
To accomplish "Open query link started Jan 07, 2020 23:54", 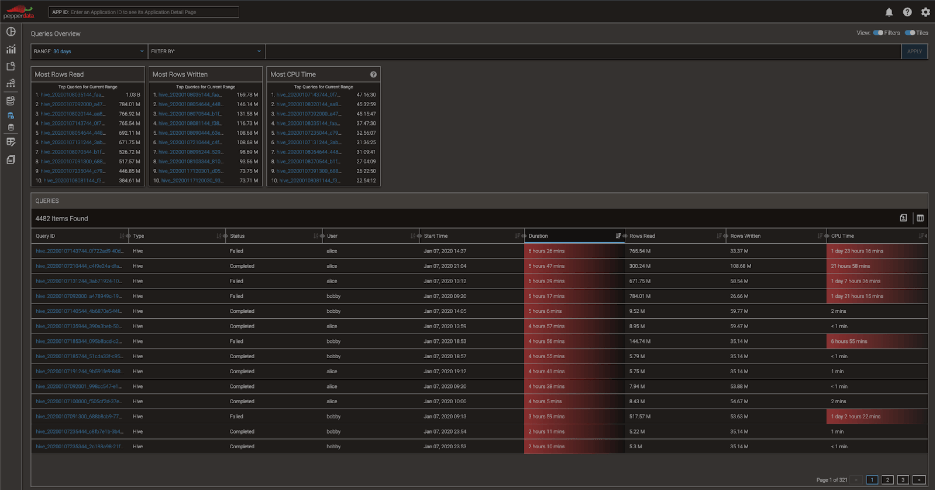I will click(79, 432).
